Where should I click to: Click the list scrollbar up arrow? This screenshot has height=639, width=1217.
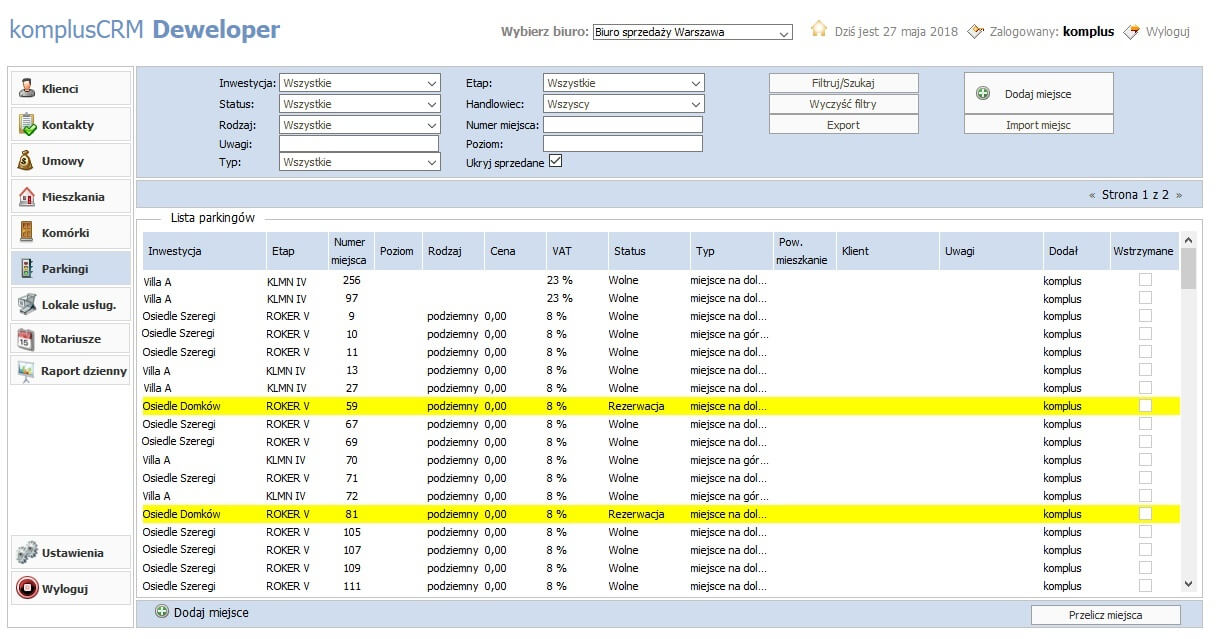tap(1188, 240)
